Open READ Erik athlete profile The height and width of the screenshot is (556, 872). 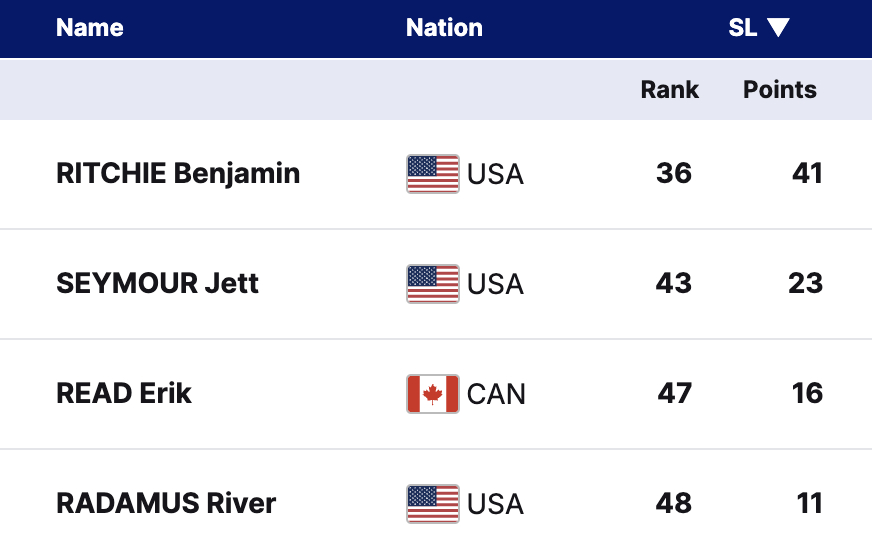124,393
